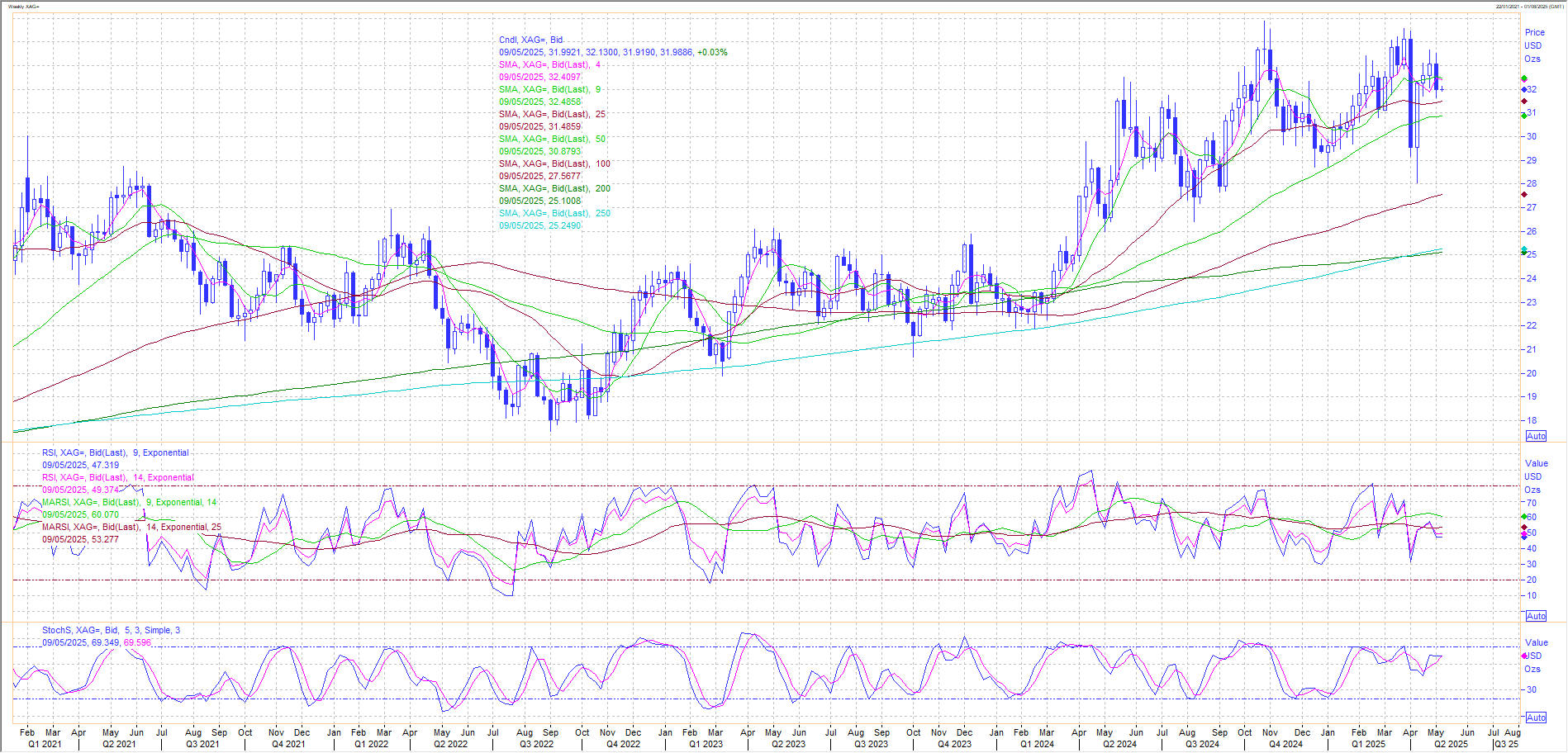Select the 'RSI, XAG=, Bid(Last), 9, Exponential' legend

(x=116, y=452)
